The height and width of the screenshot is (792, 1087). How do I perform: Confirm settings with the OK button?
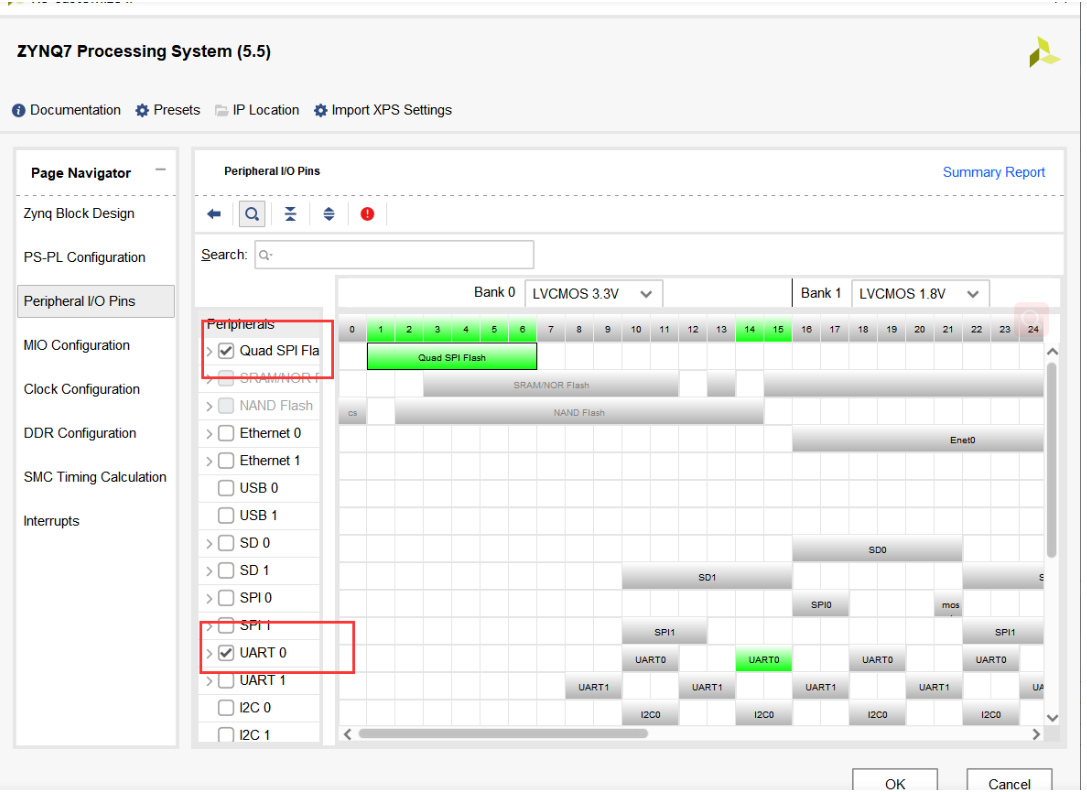click(894, 780)
